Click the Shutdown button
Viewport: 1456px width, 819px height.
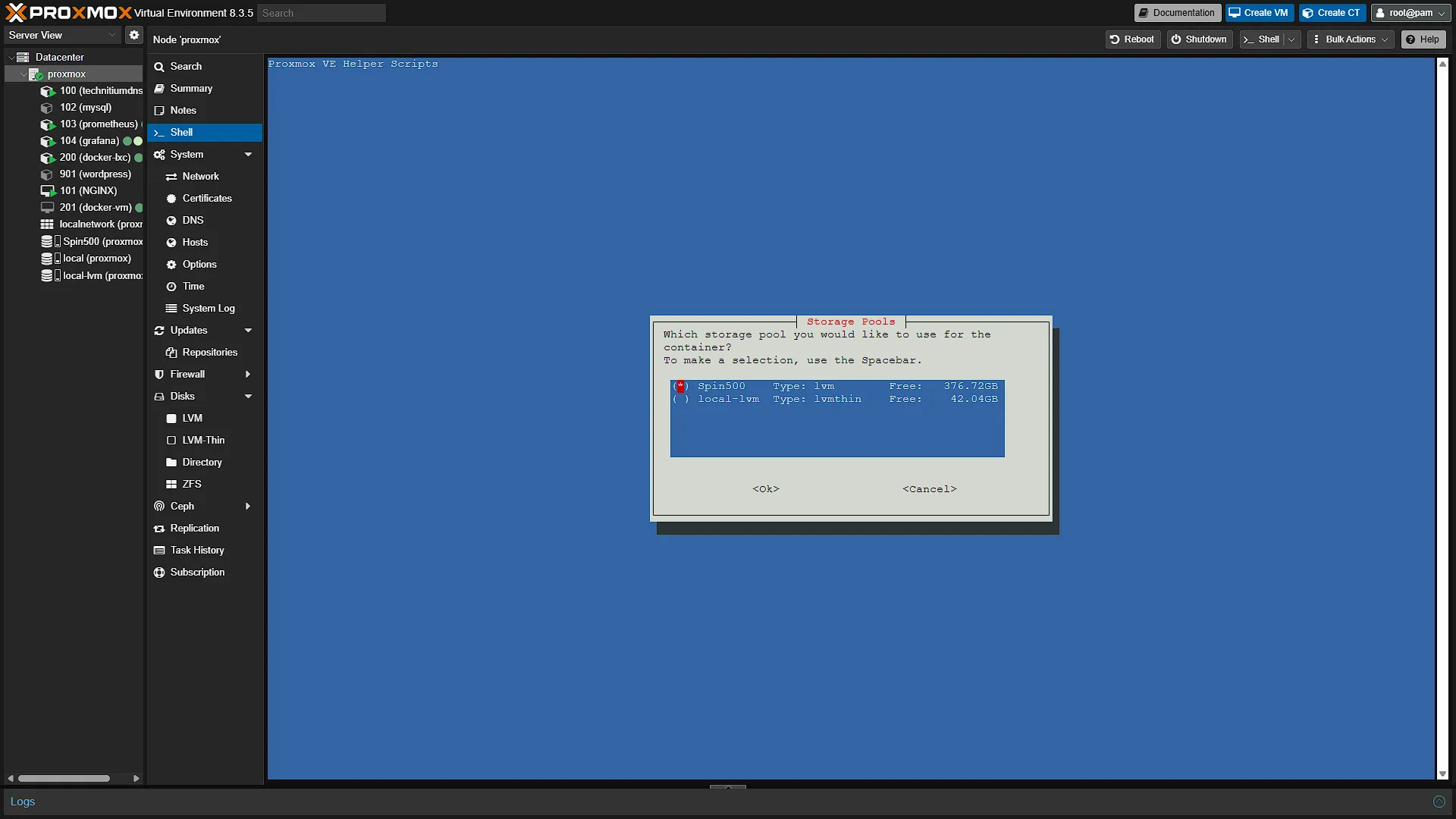coord(1199,39)
